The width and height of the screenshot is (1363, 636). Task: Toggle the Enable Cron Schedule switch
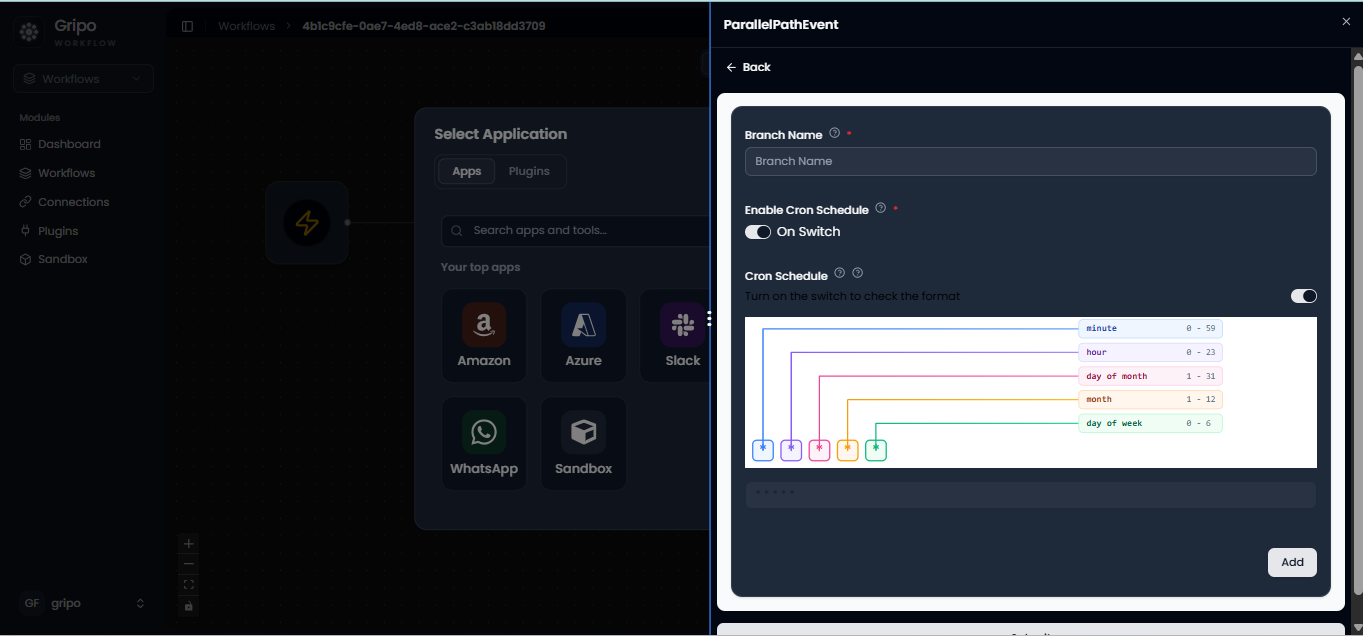pos(758,232)
